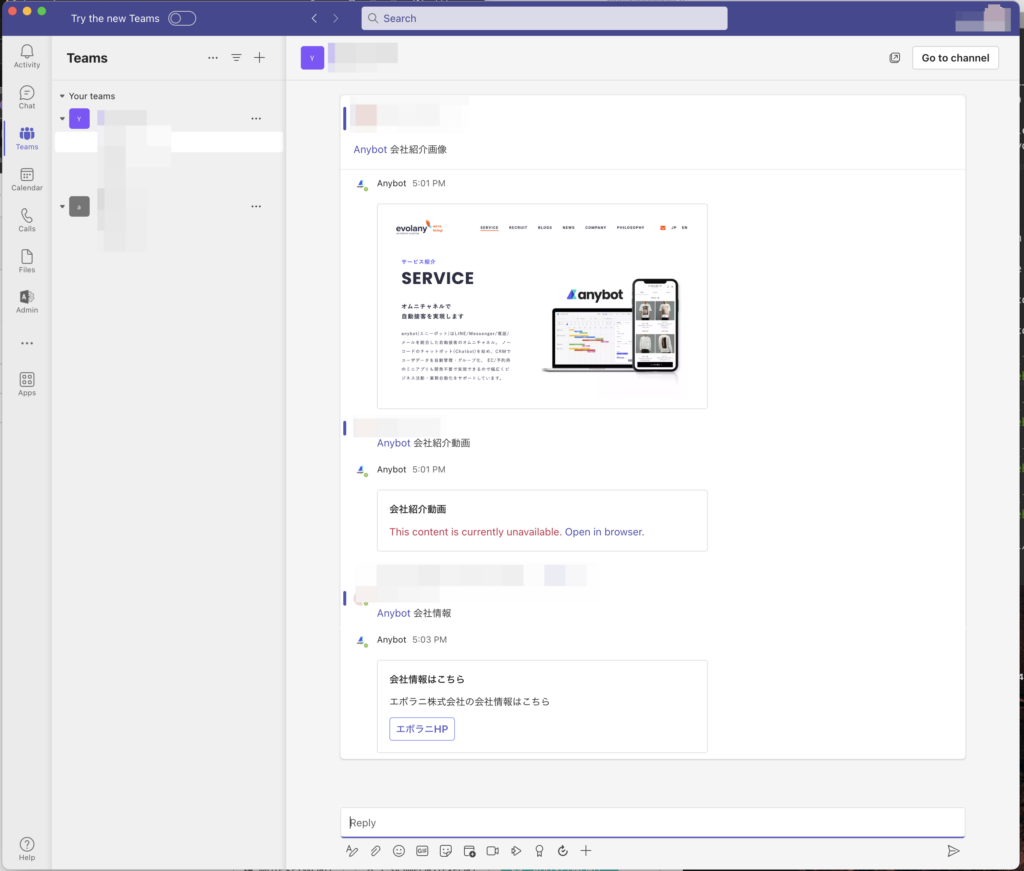Insert a GIF using GIF icon

(x=422, y=851)
